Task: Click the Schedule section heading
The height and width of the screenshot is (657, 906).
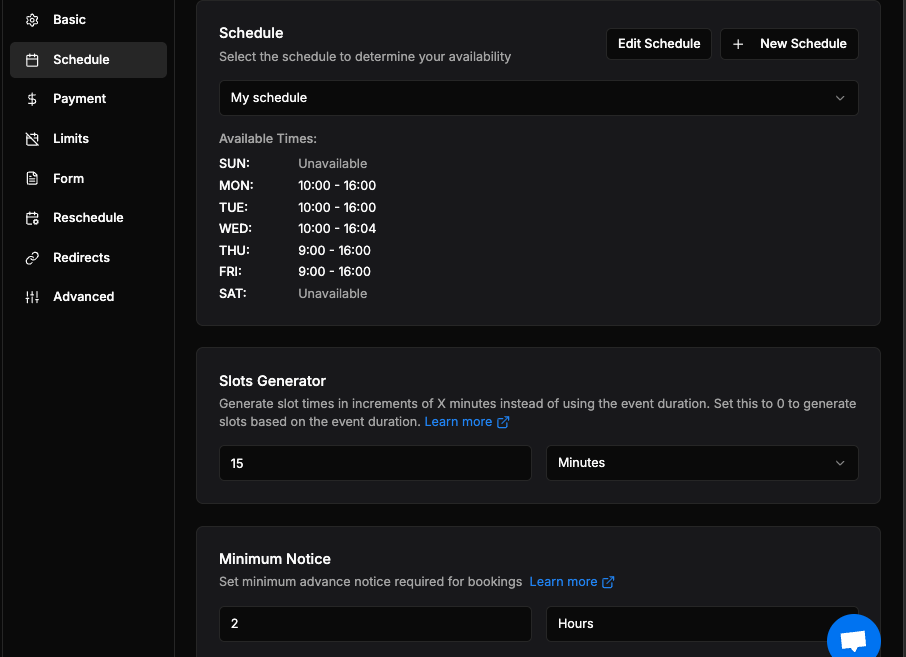Action: coord(251,33)
